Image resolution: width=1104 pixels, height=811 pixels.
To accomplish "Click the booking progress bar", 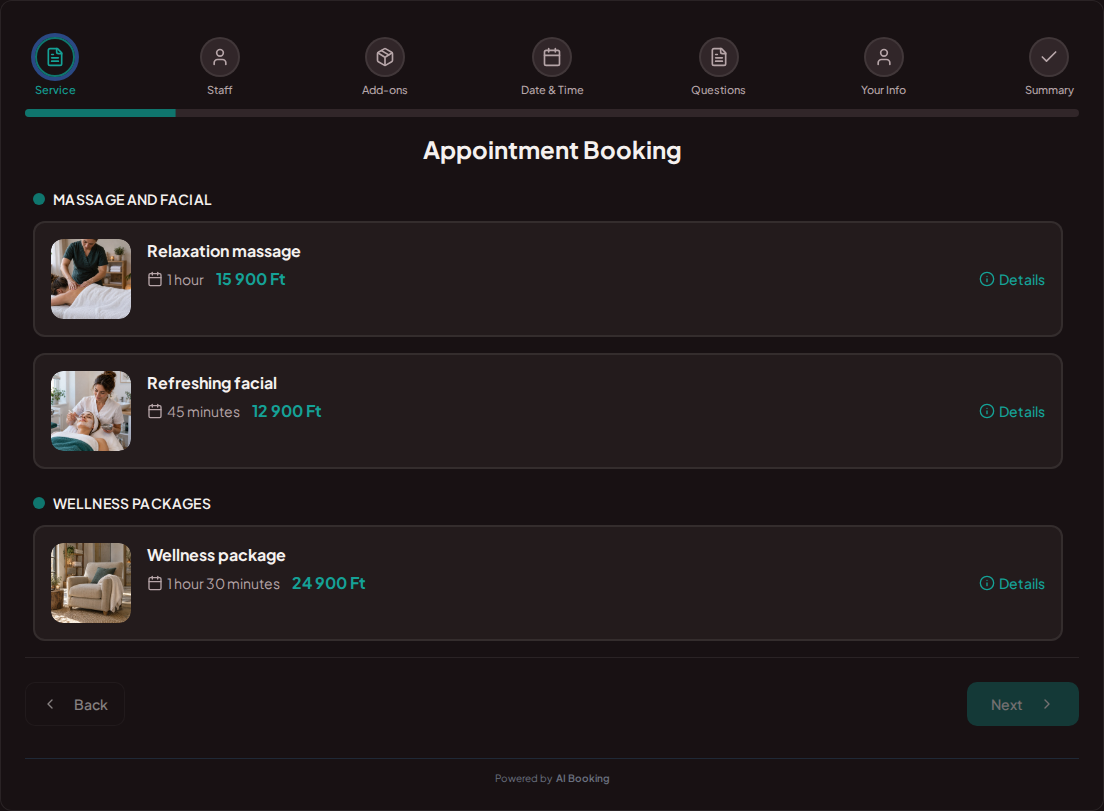I will pos(552,113).
